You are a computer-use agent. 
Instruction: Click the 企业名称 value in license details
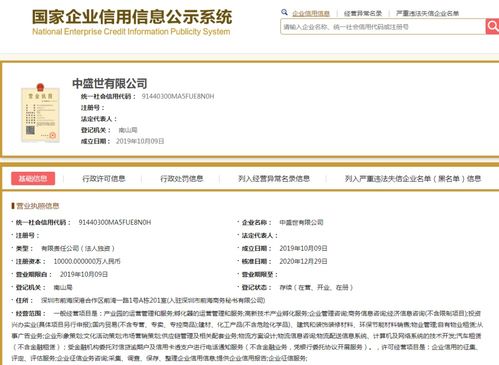coord(301,222)
